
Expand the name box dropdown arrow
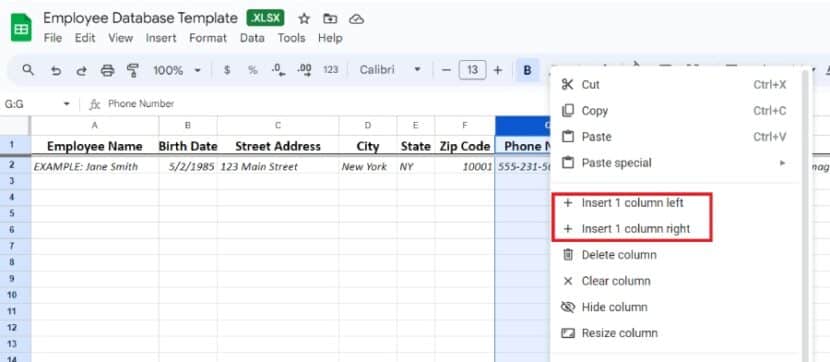coord(67,104)
